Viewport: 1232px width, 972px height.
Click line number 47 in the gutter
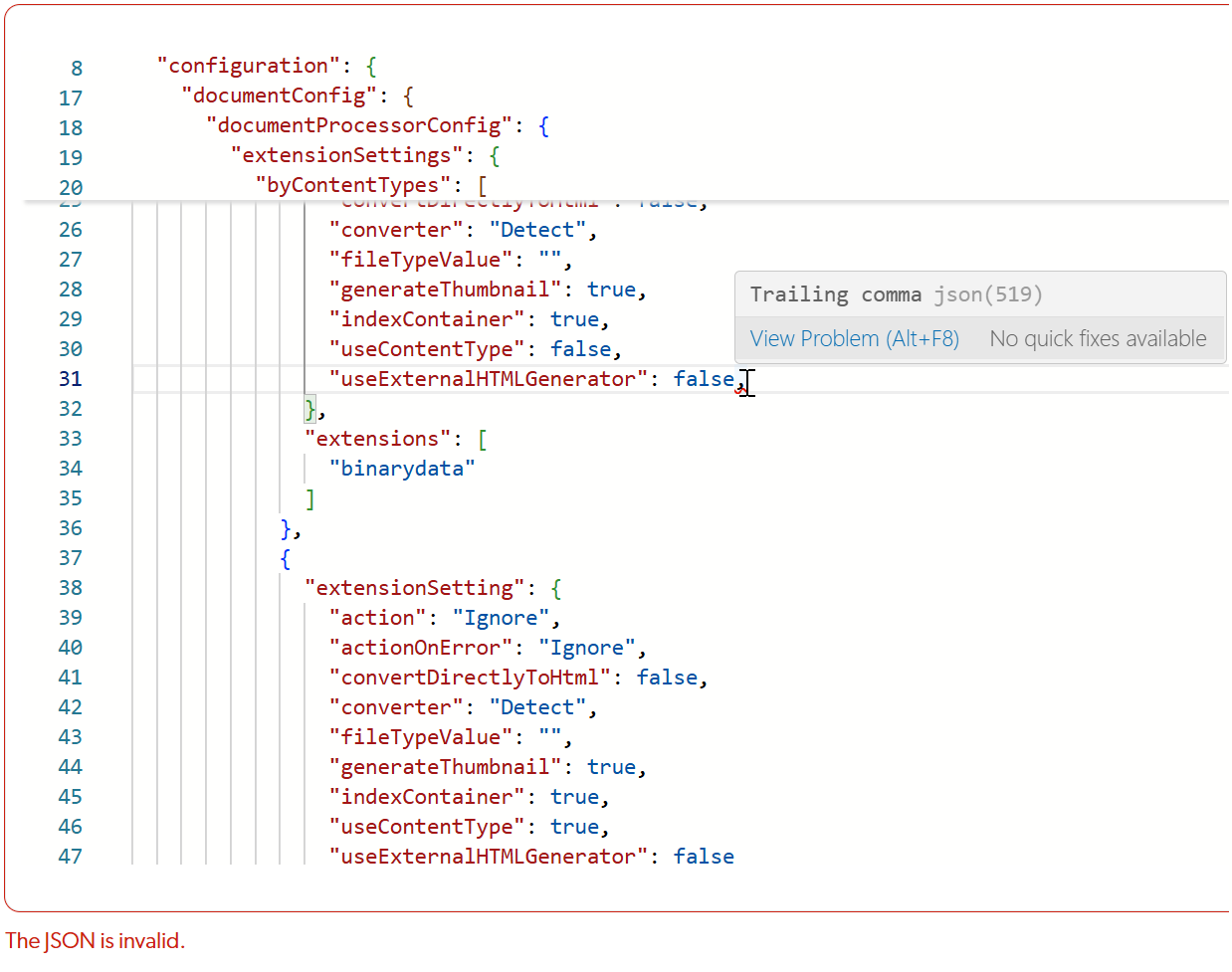(x=70, y=857)
